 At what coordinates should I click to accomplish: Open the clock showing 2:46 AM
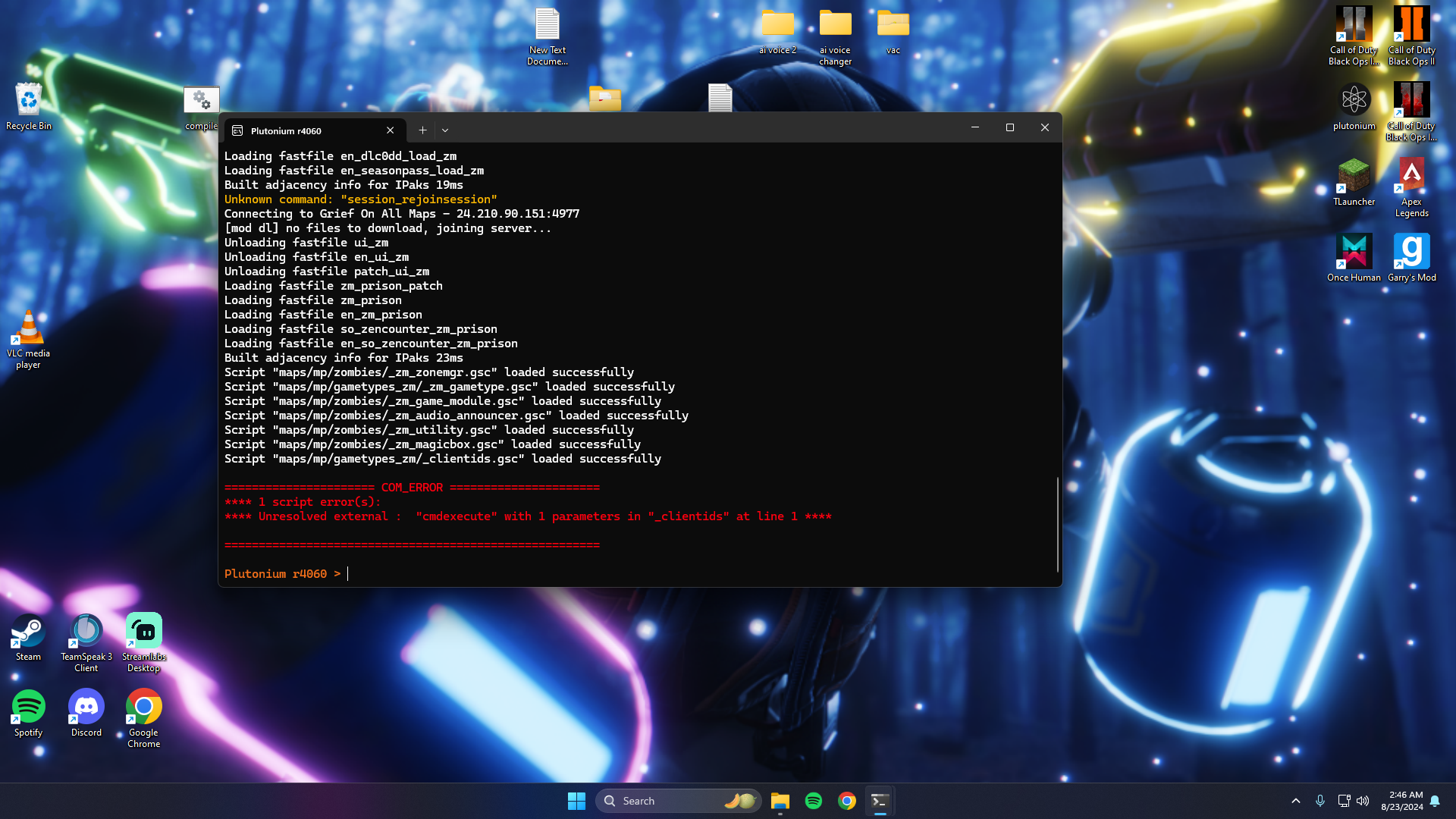pyautogui.click(x=1402, y=801)
